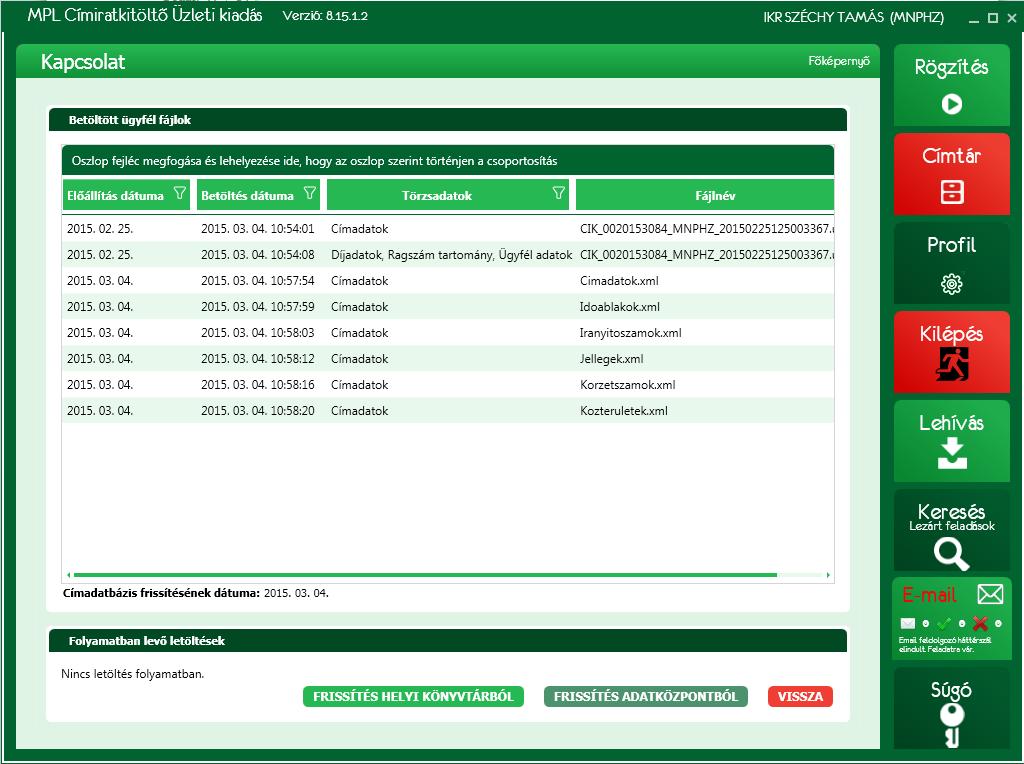Close the MPL Címiratkitöltő window

(1012, 18)
